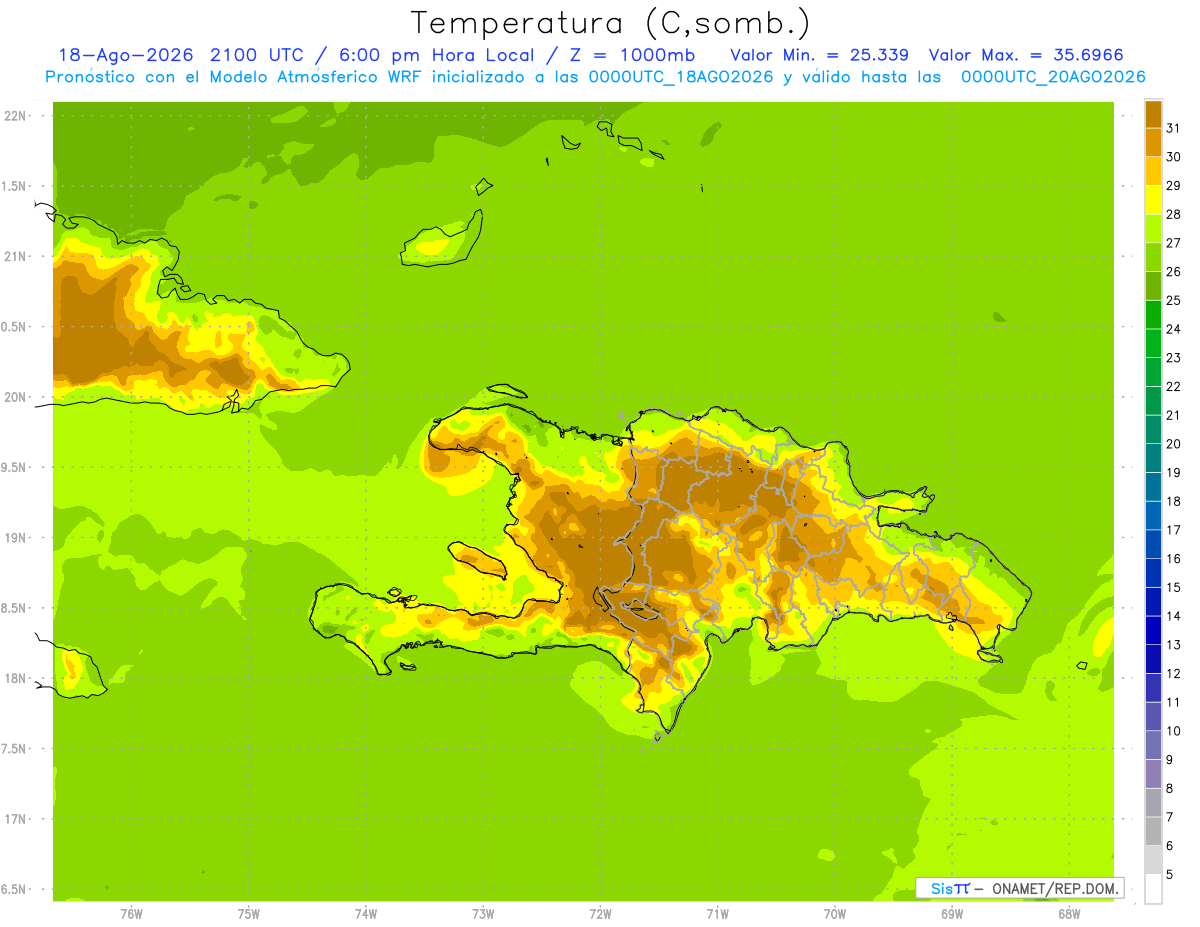This screenshot has width=1200, height=927.
Task: Click the 75W longitude label
Action: (x=249, y=913)
